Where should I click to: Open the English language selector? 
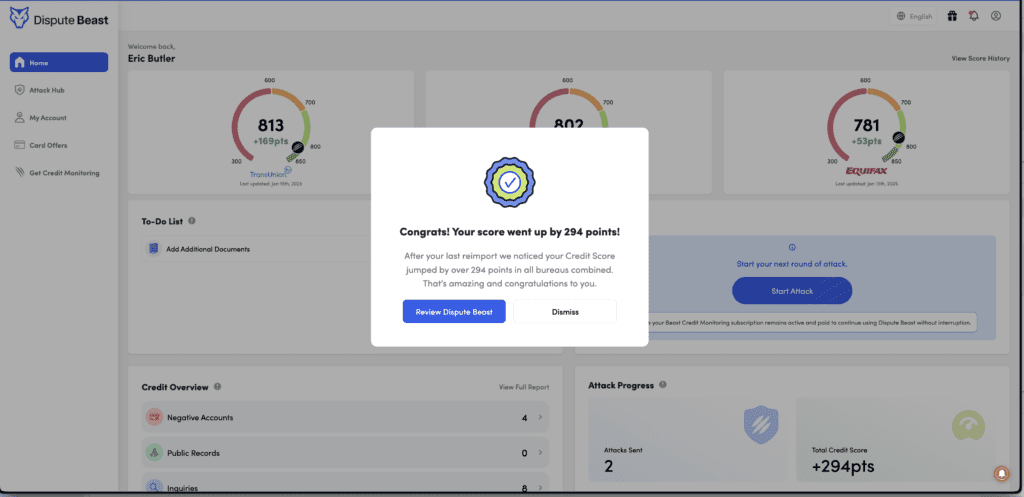pyautogui.click(x=914, y=16)
